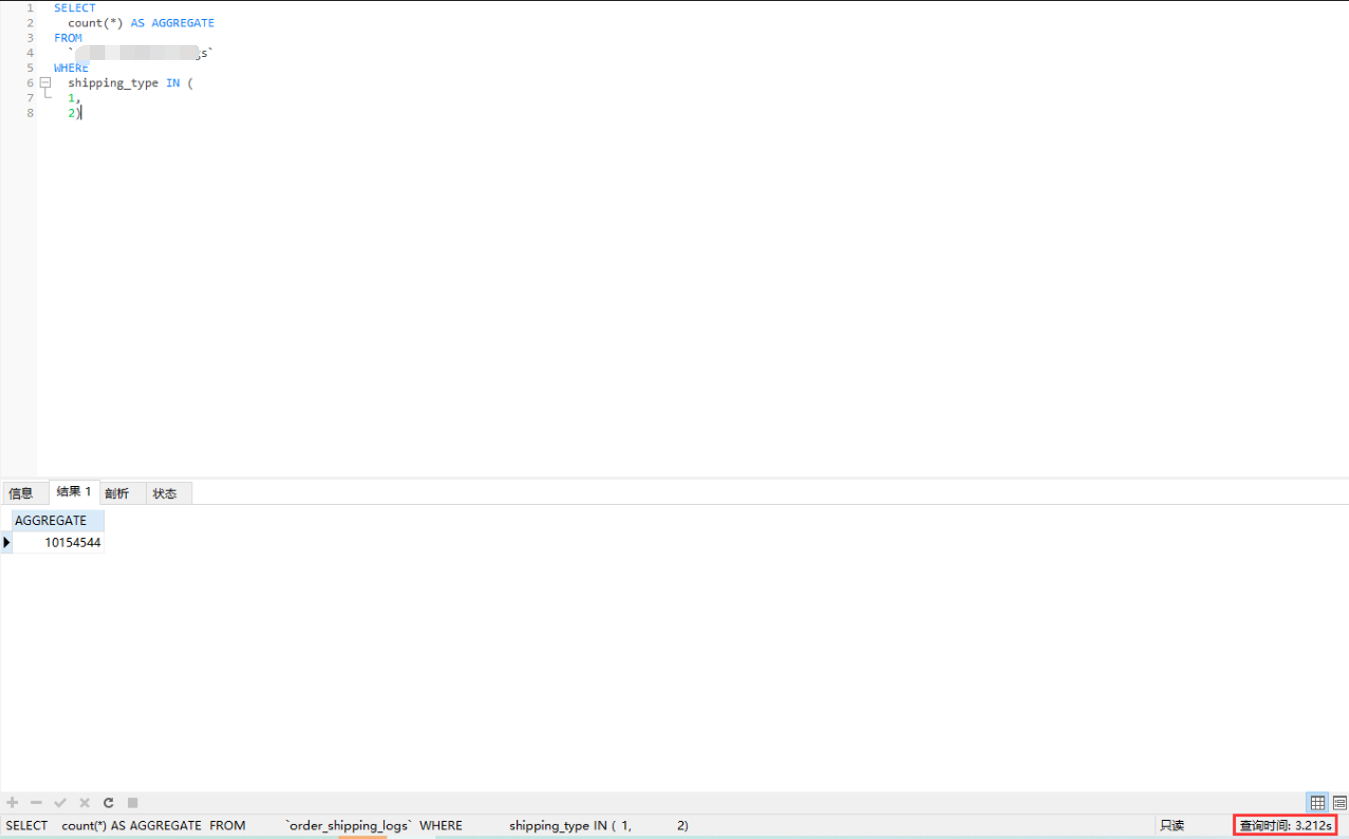
Task: Click the order_shipping_logs text in the status bar
Action: click(348, 826)
